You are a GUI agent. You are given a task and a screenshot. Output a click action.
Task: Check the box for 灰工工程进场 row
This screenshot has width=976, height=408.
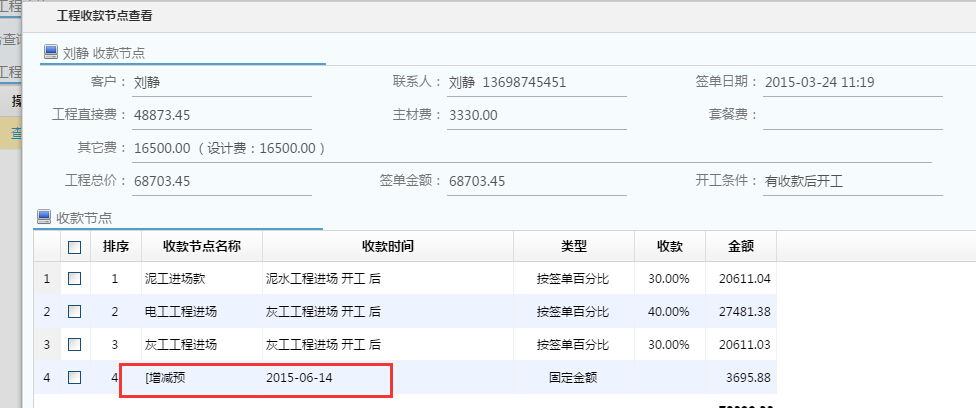point(74,345)
